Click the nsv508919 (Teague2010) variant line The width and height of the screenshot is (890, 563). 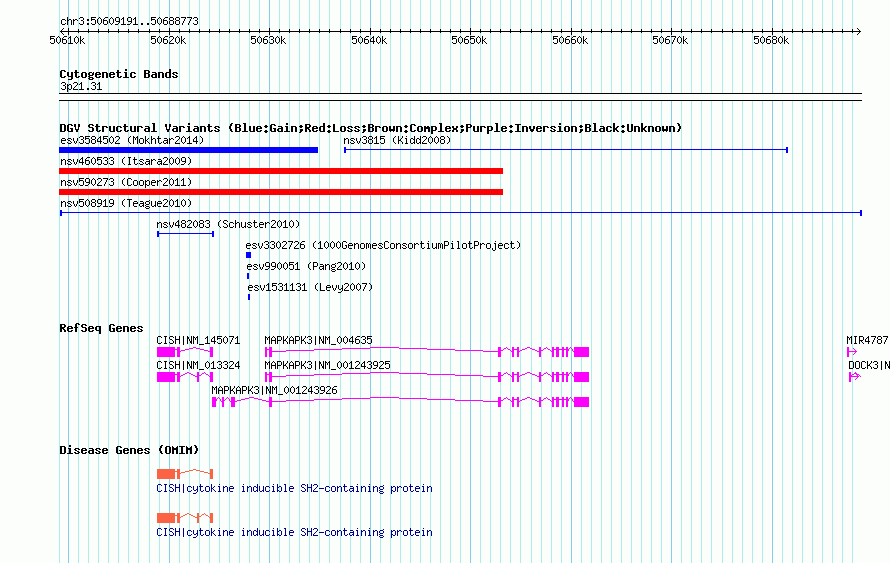coord(460,213)
